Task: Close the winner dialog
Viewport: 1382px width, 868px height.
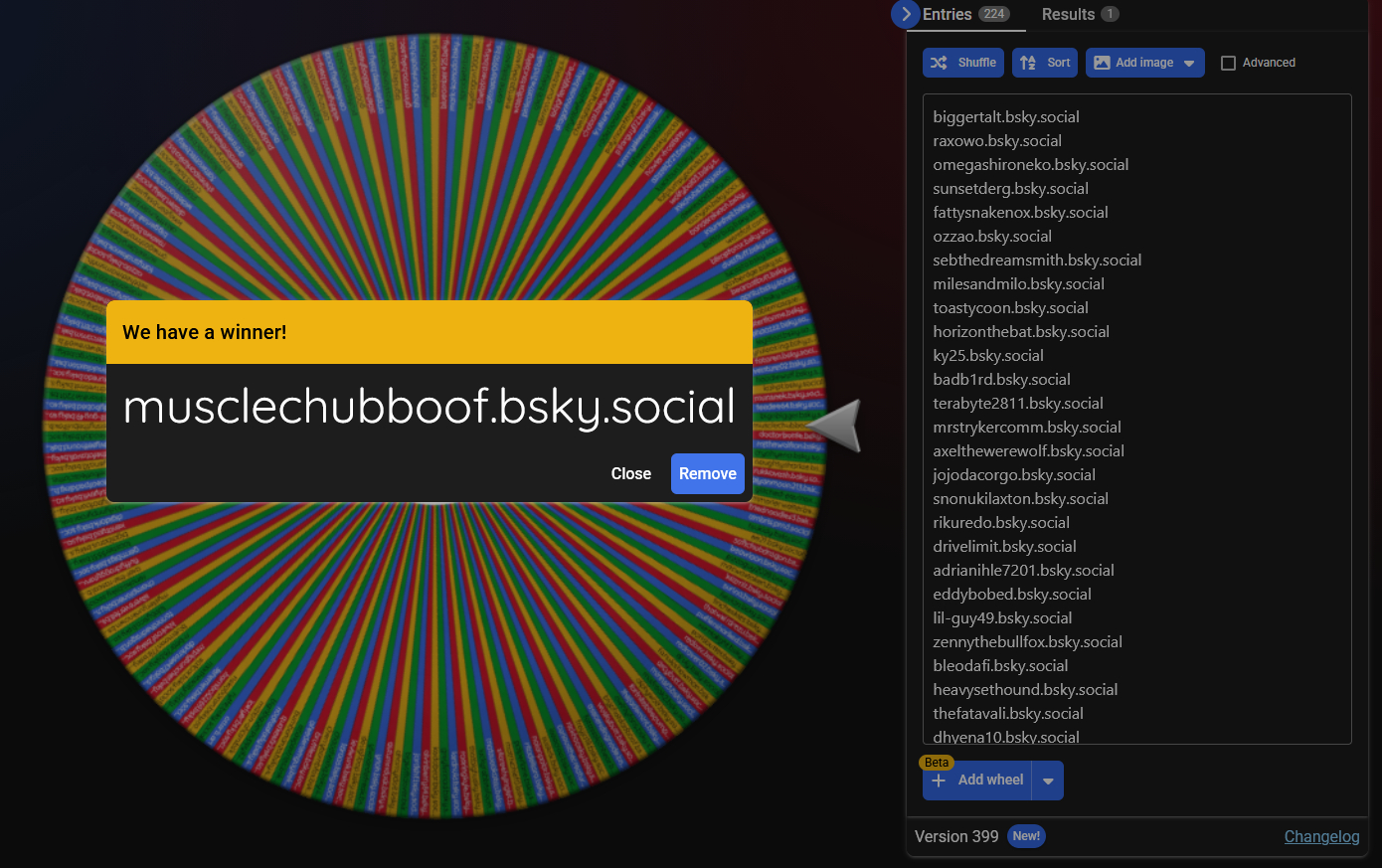Action: [x=630, y=473]
